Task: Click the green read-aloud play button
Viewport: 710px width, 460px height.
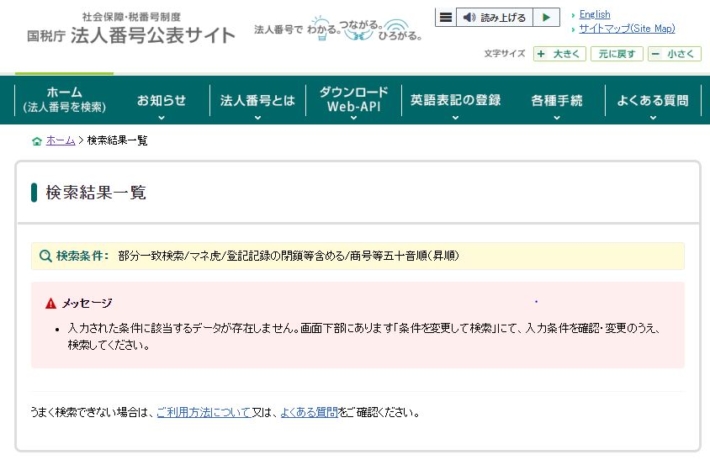Action: (x=546, y=18)
